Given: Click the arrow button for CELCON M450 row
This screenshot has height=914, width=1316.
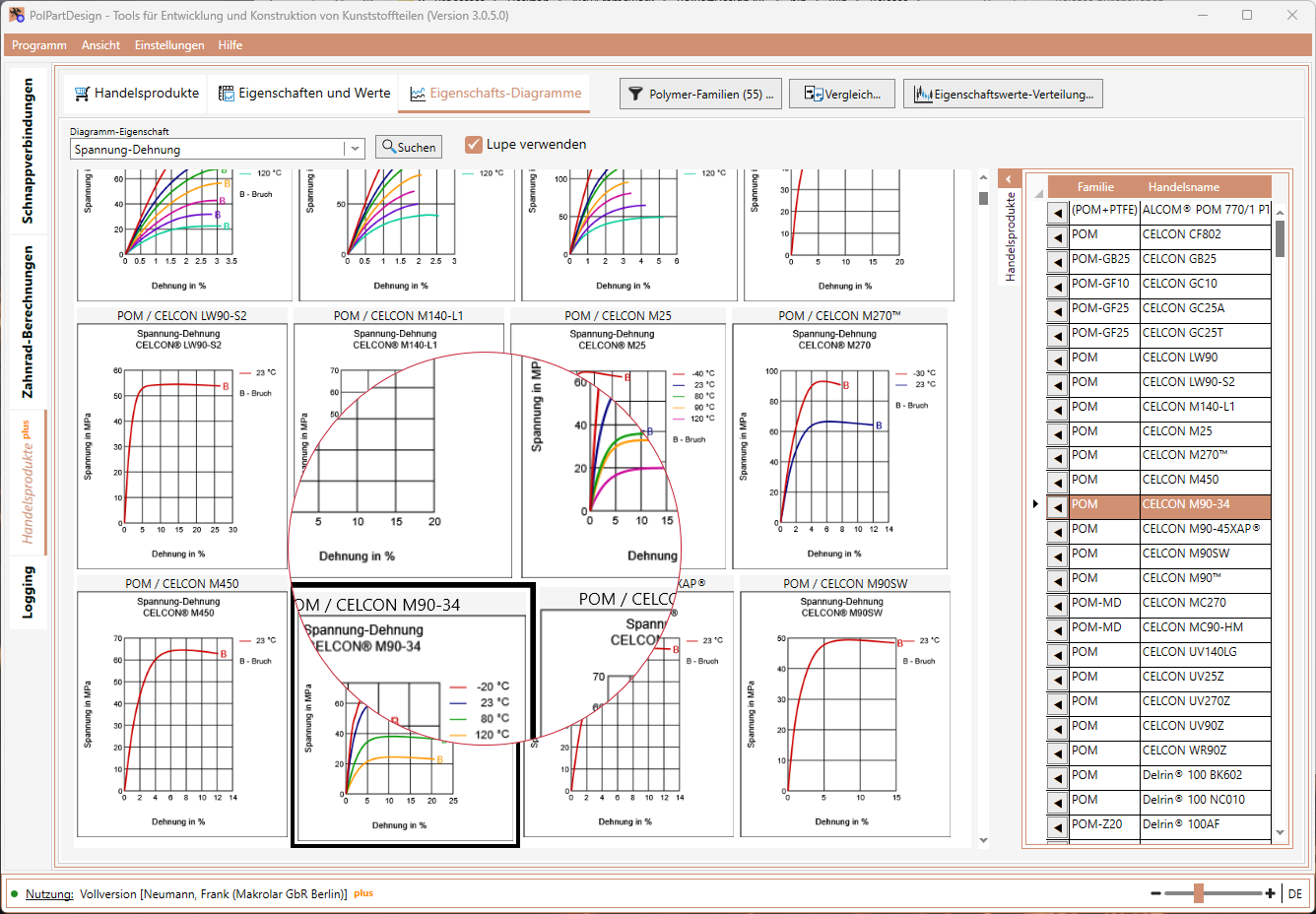Looking at the screenshot, I should (x=1058, y=482).
